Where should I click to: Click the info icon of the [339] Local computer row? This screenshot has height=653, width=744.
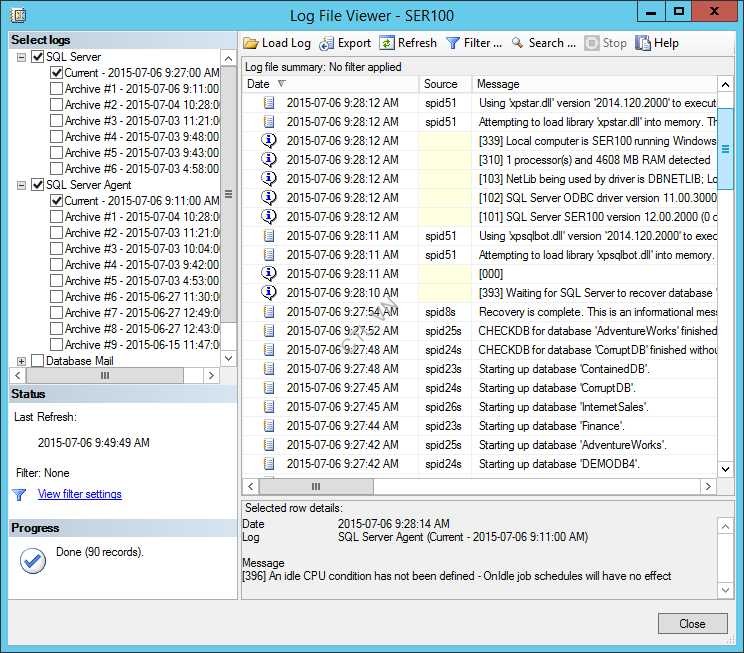coord(269,140)
